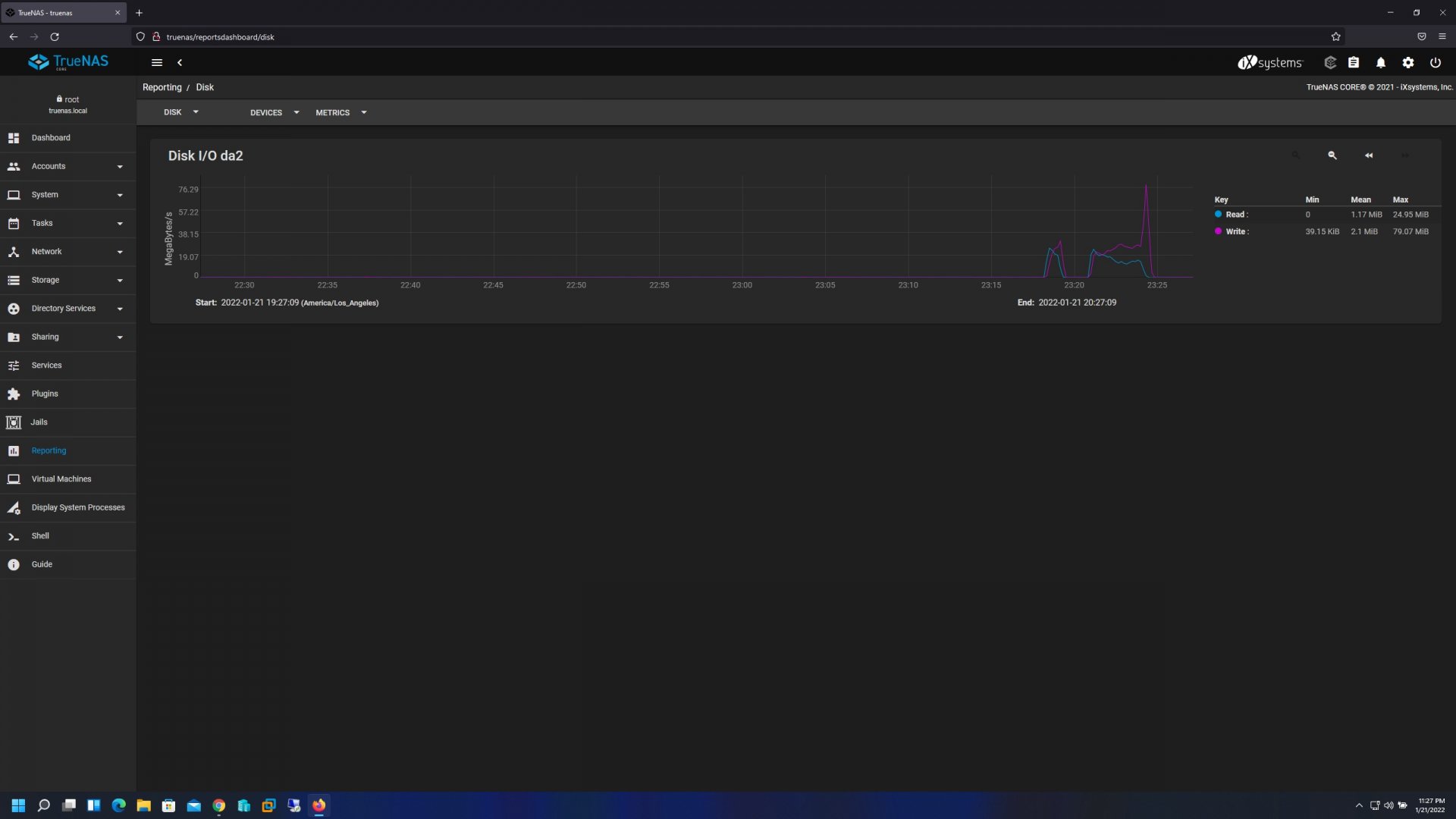
Task: Open the Dashboard page
Action: click(51, 138)
